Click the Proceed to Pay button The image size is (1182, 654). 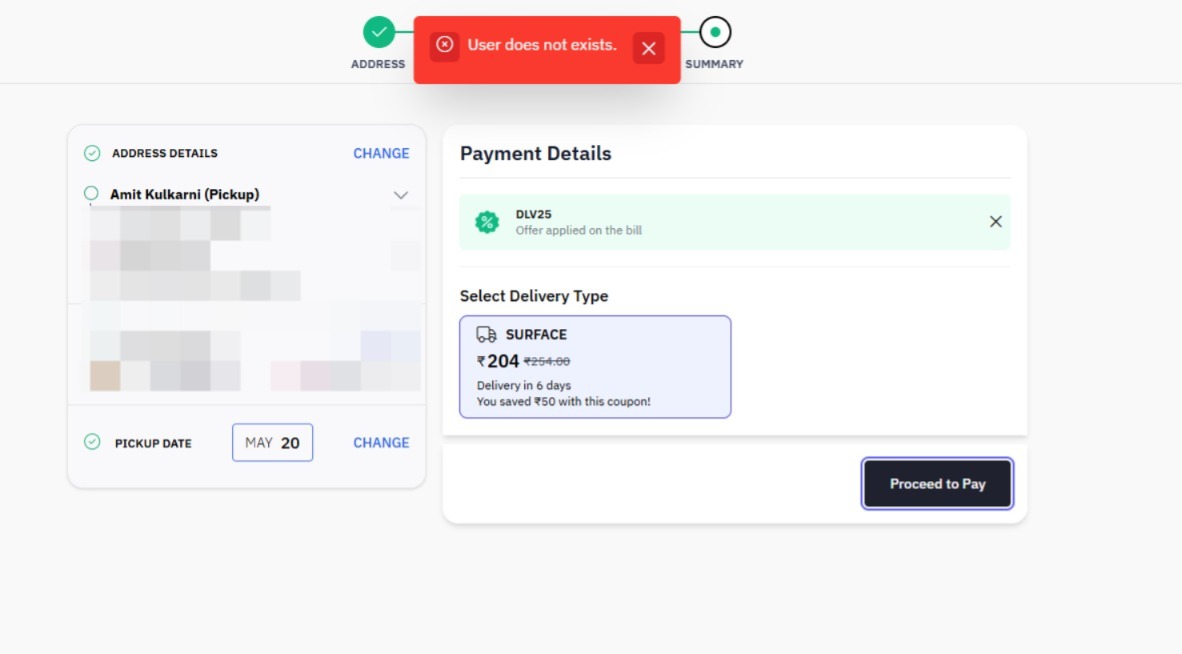[937, 484]
